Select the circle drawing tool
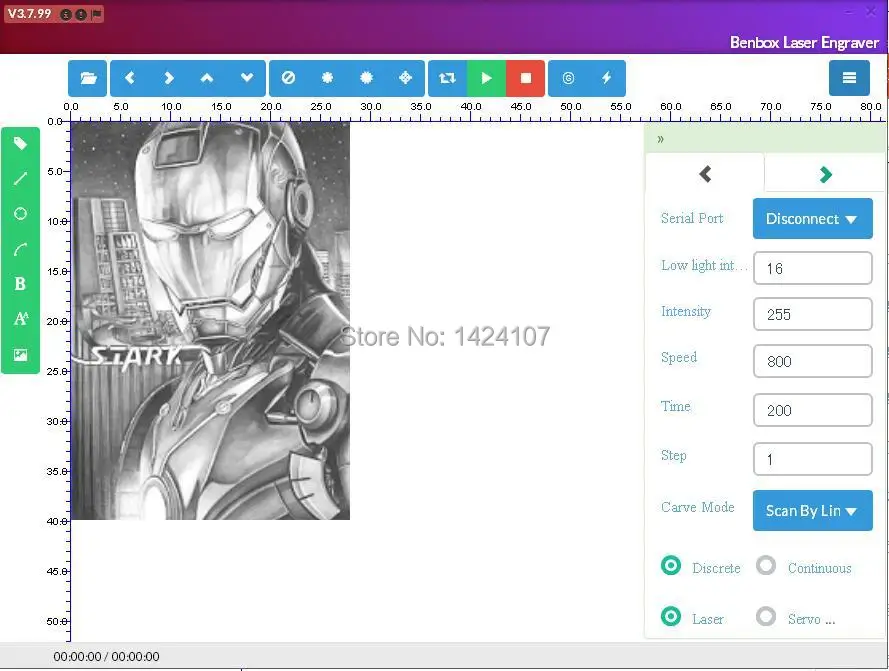Screen dimensions: 889x671 tap(20, 214)
